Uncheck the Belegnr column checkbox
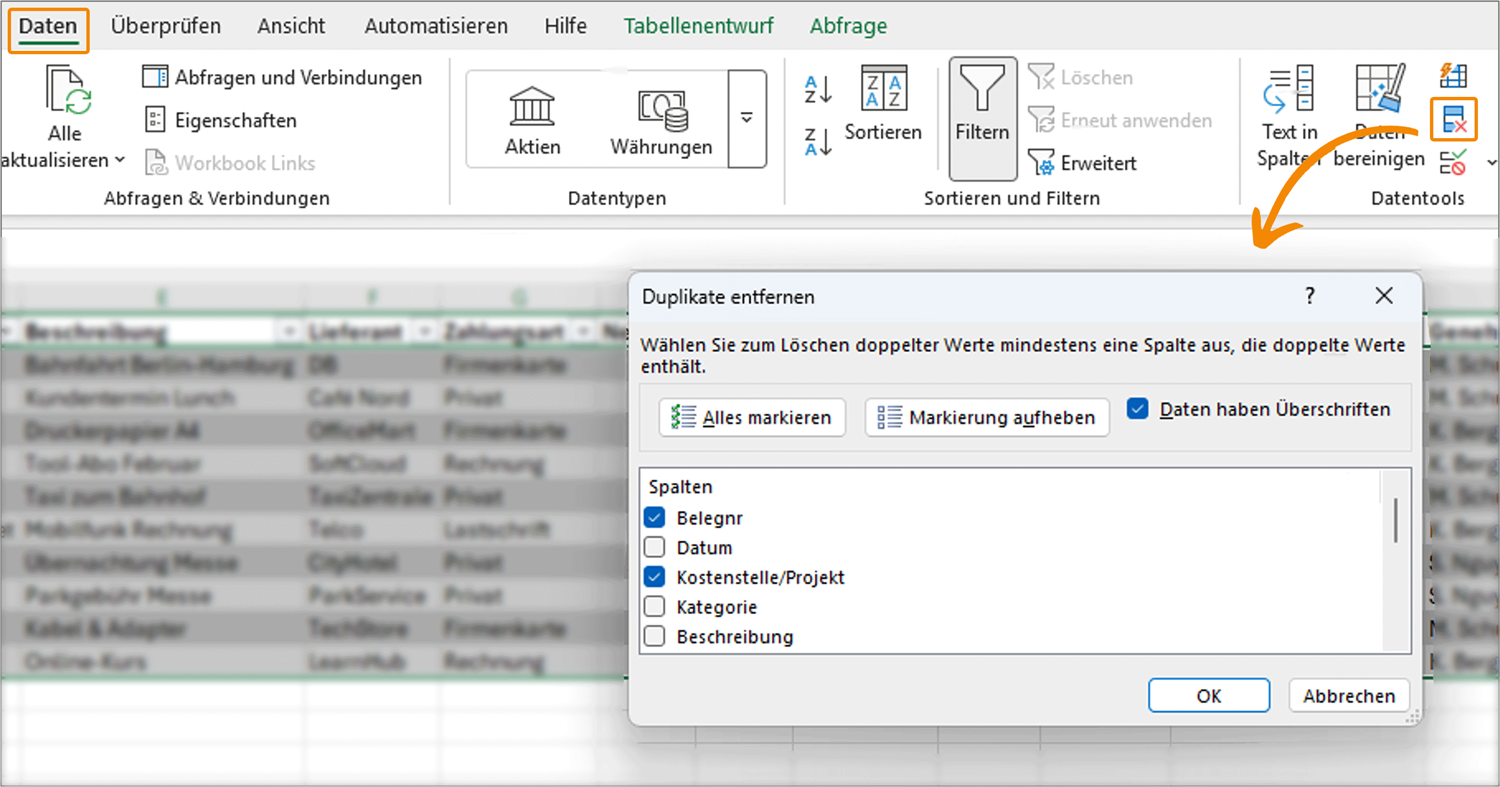Viewport: 1500px width, 787px height. coord(655,518)
